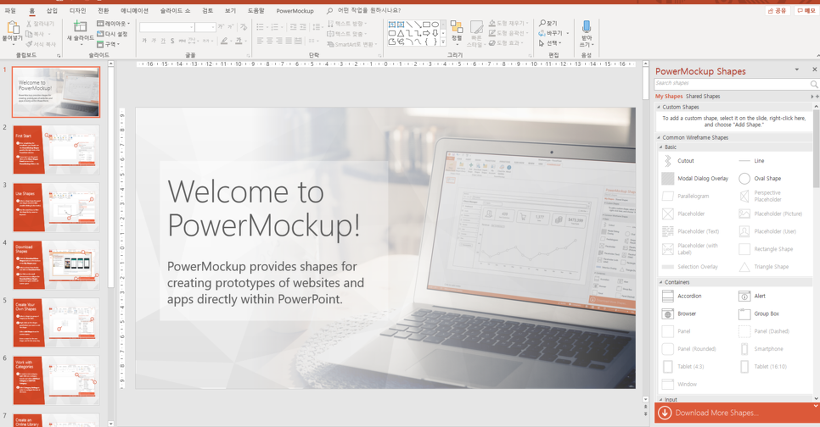Switch to the 애니메이션 (Animations) tab

(134, 10)
